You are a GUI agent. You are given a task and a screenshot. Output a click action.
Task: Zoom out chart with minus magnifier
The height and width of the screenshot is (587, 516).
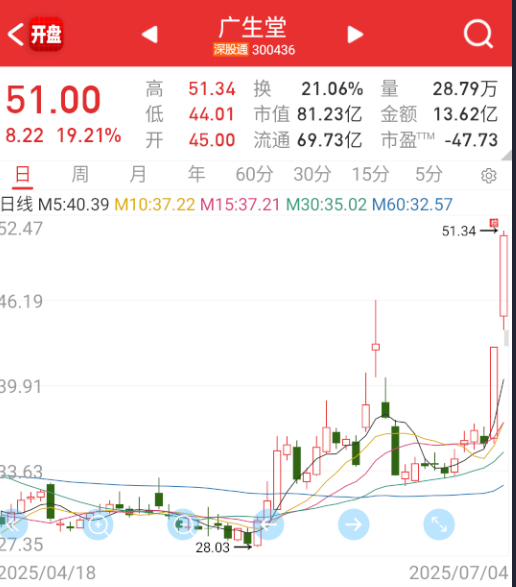[x=183, y=524]
